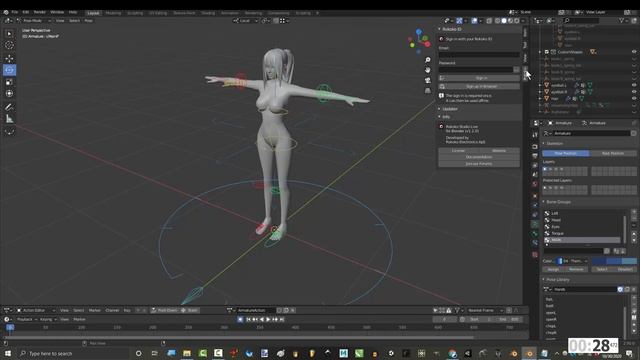
Task: Click the Rest Position button
Action: pyautogui.click(x=613, y=153)
